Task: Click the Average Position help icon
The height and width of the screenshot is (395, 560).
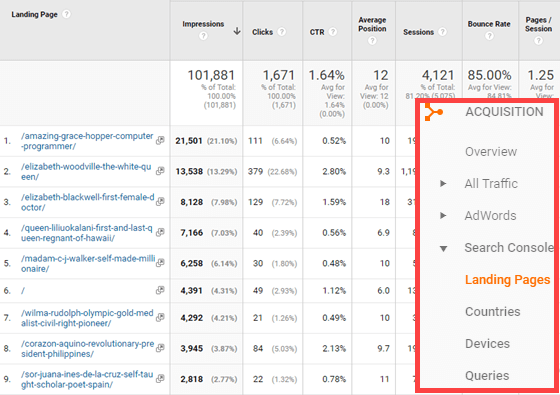Action: 372,40
